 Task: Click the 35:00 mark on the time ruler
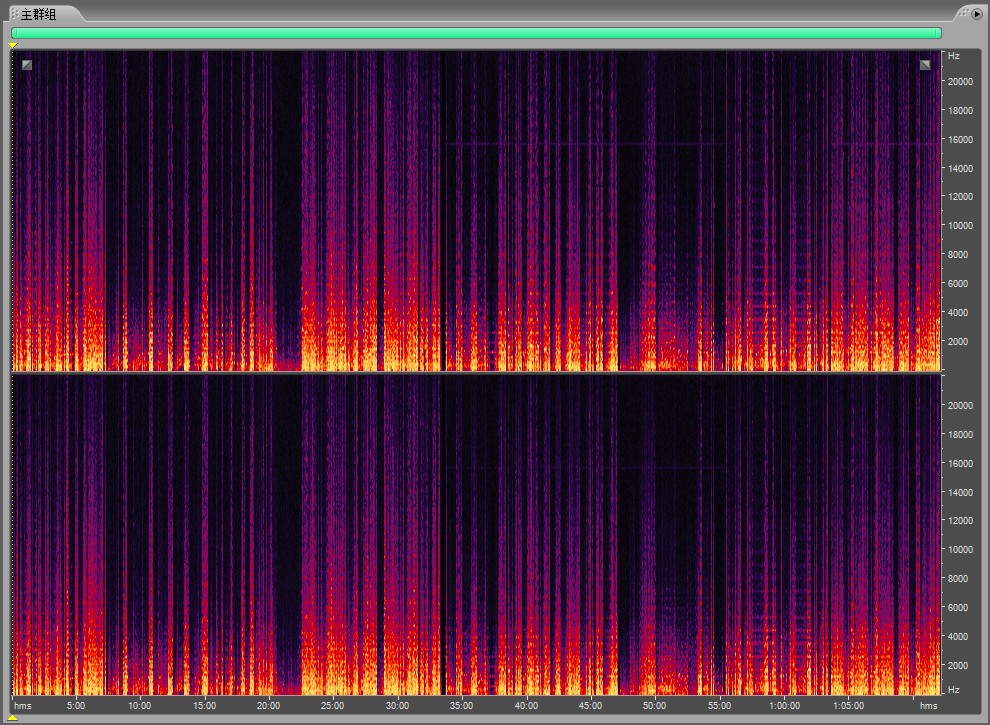(462, 705)
